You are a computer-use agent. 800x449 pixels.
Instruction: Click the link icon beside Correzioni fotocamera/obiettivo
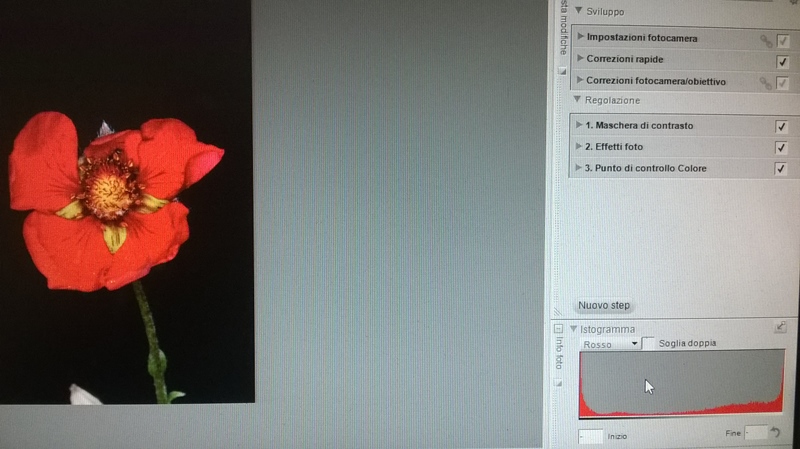[x=766, y=83]
